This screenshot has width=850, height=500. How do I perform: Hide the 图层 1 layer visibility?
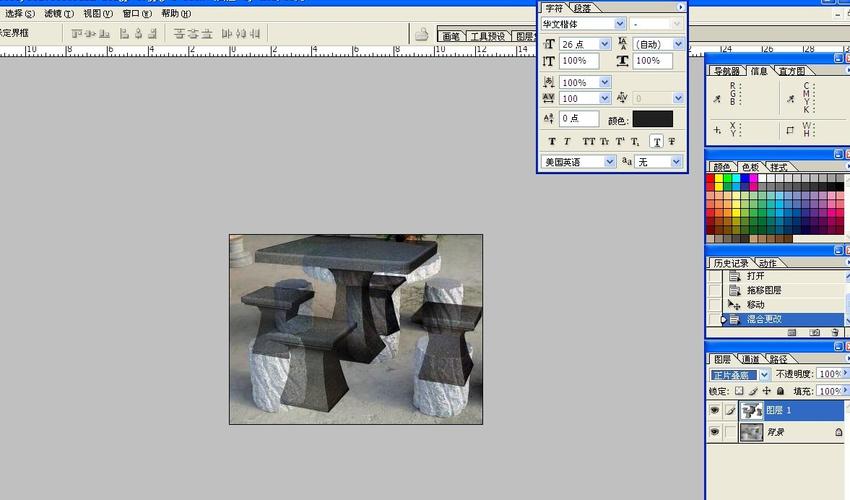[714, 410]
